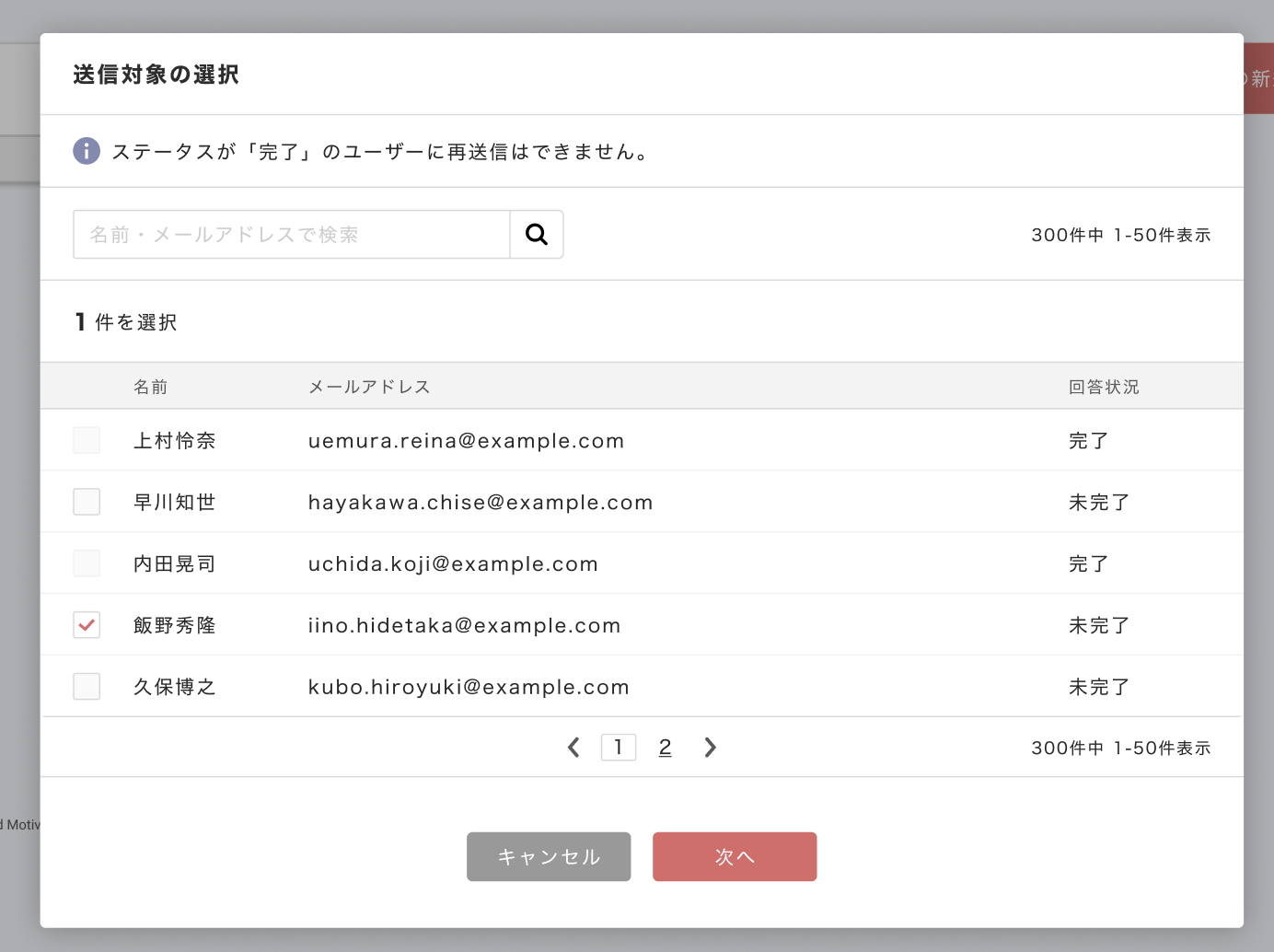1274x952 pixels.
Task: Click the キャンセル button
Action: [x=549, y=857]
